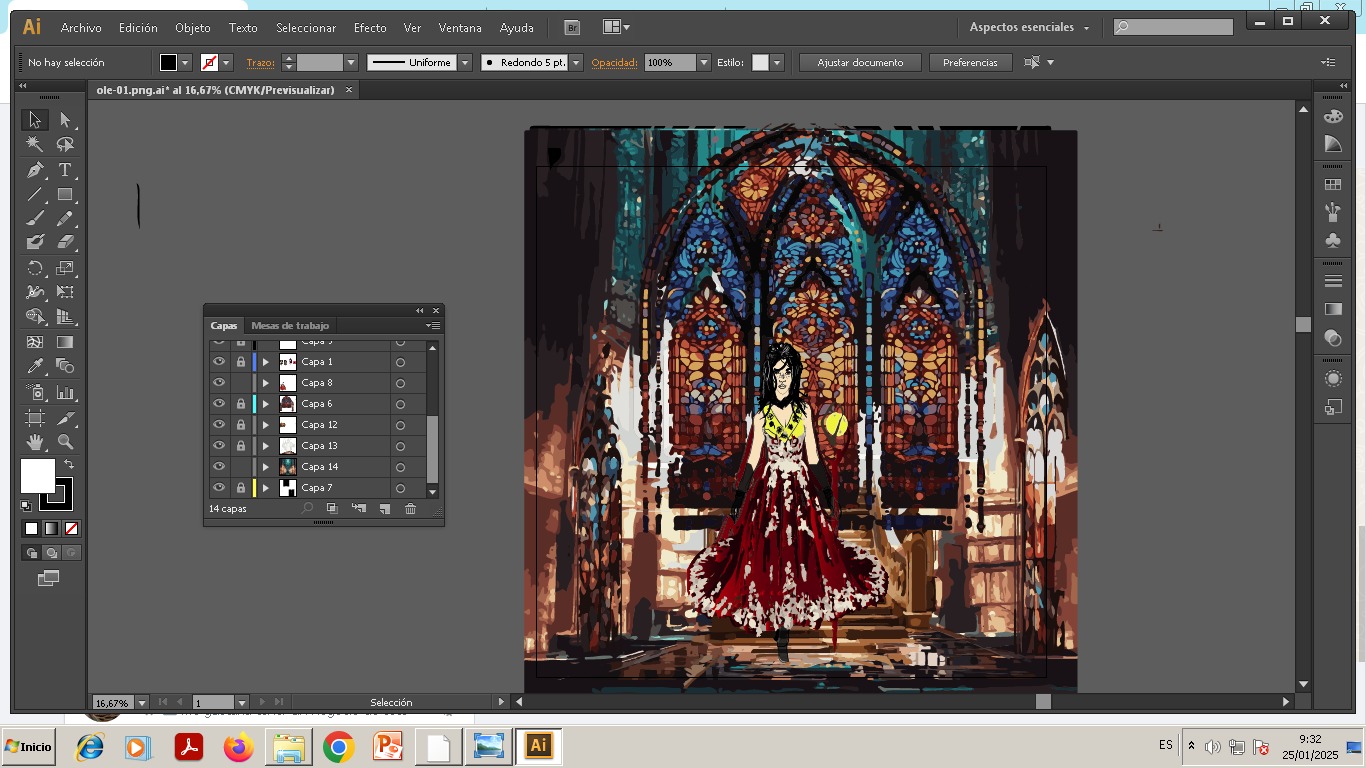Select the Blob Brush tool
Image resolution: width=1366 pixels, height=768 pixels.
34,242
